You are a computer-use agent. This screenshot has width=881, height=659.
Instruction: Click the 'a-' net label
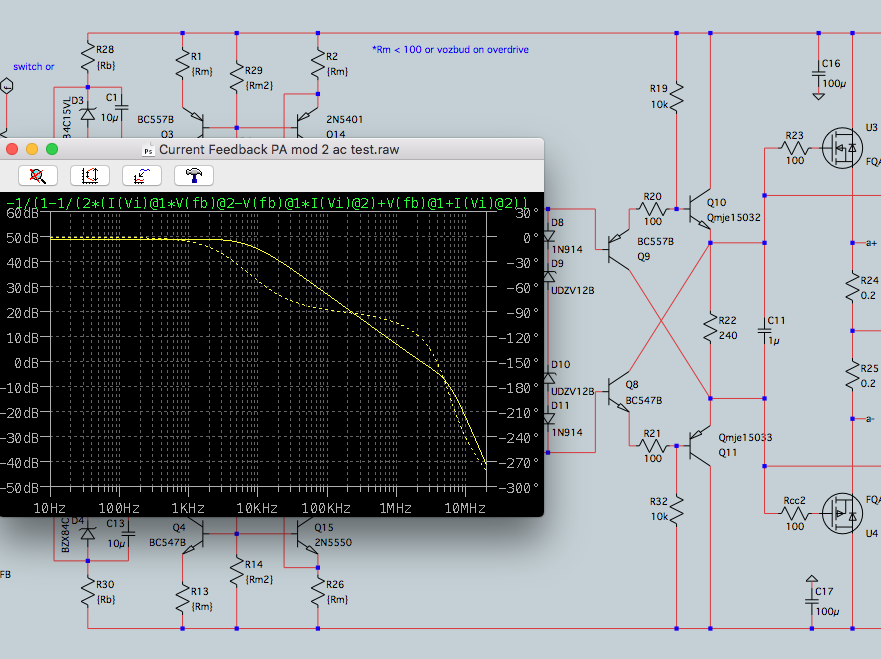(870, 419)
